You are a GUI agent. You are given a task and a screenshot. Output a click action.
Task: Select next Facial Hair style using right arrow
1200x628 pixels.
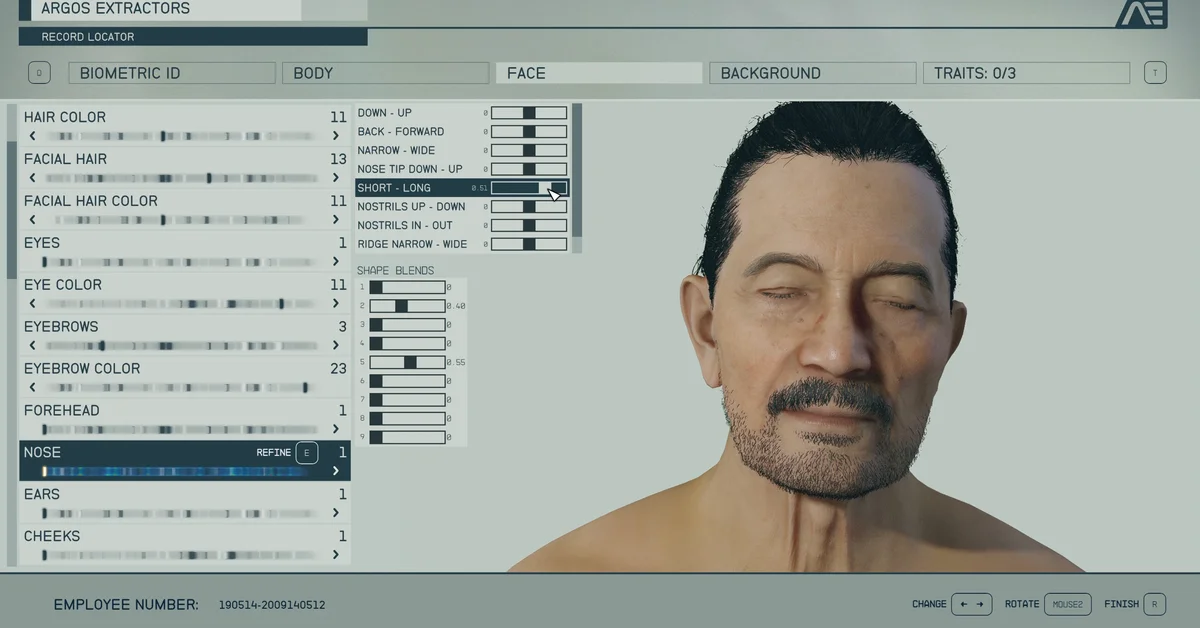pos(336,178)
